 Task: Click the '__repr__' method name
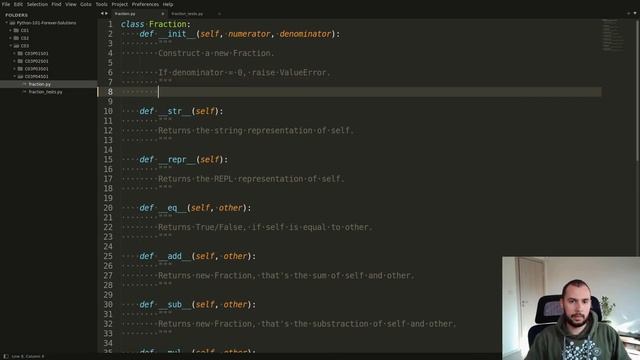click(x=177, y=160)
